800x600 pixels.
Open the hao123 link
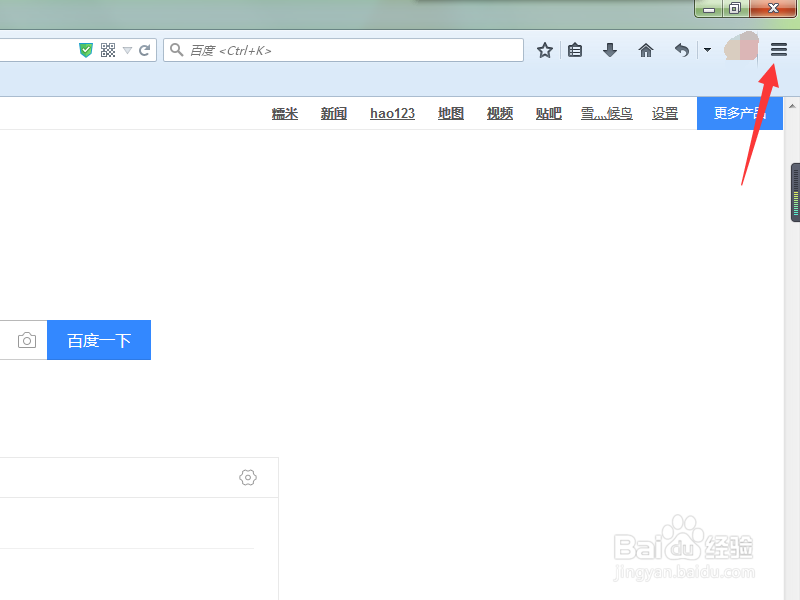click(x=392, y=113)
